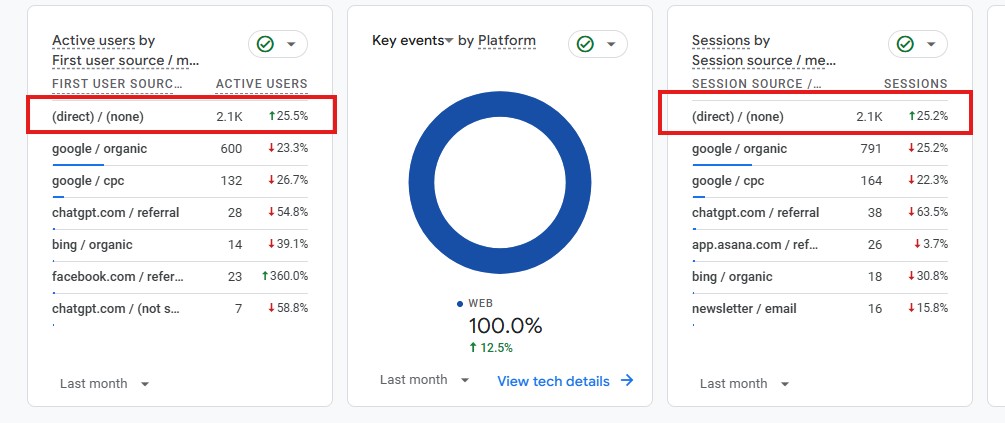
Task: Click the 25.5% increase for direct users
Action: [288, 116]
